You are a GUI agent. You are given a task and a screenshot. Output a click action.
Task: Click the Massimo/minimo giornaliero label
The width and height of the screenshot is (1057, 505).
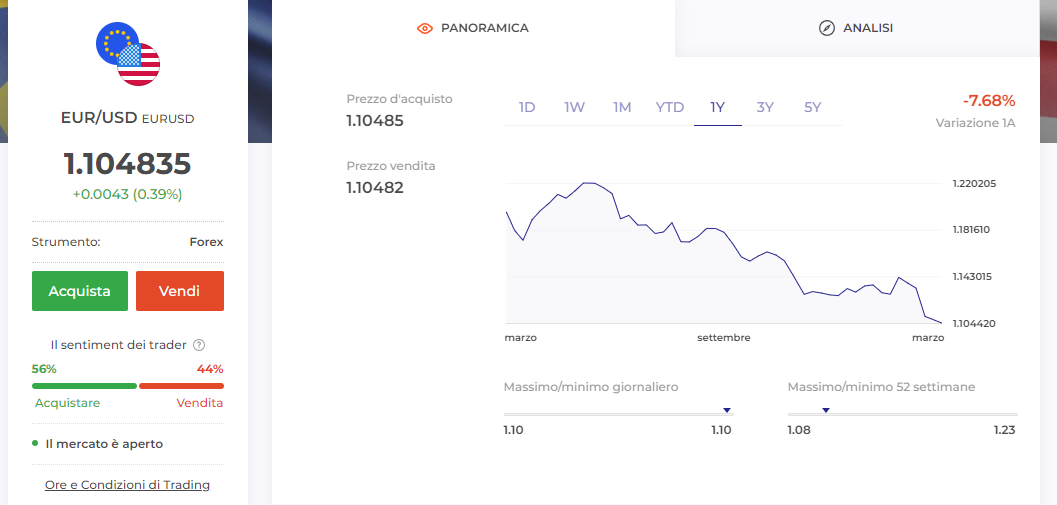[x=591, y=387]
